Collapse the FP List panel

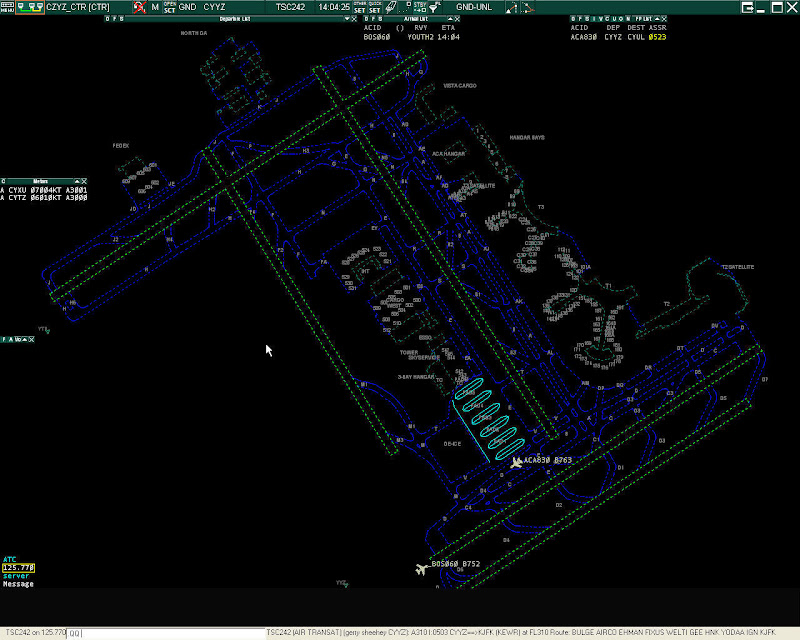(x=655, y=18)
